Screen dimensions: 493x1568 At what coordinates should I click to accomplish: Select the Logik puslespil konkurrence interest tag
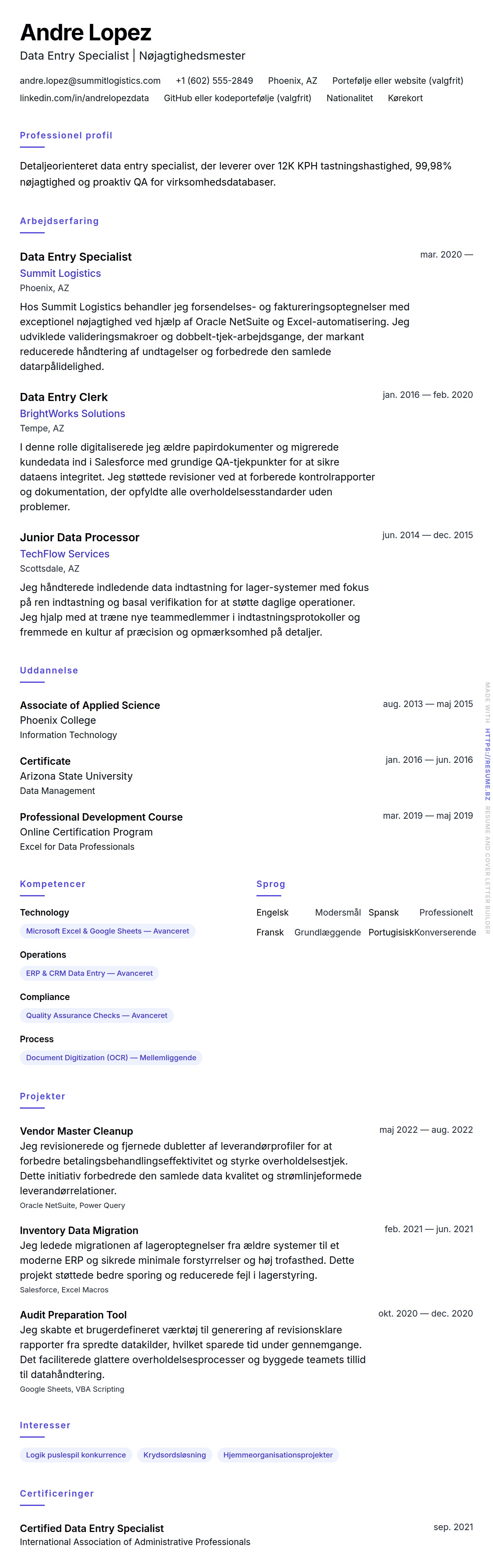[75, 1455]
